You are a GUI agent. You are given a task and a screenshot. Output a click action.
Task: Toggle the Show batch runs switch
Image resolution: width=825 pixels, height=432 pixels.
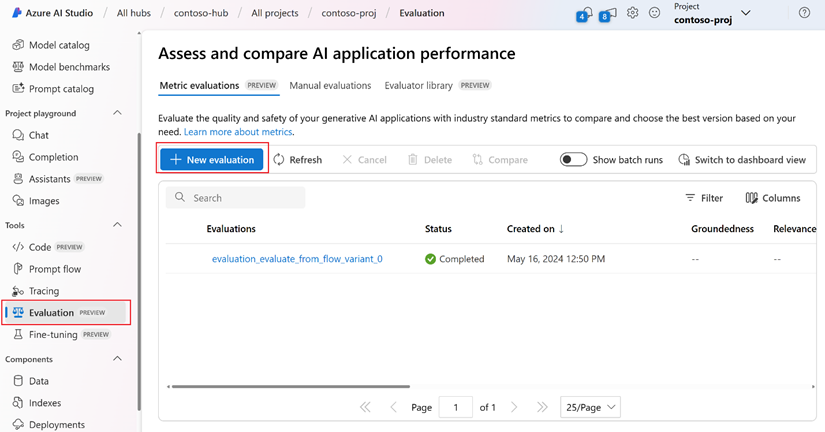point(573,159)
